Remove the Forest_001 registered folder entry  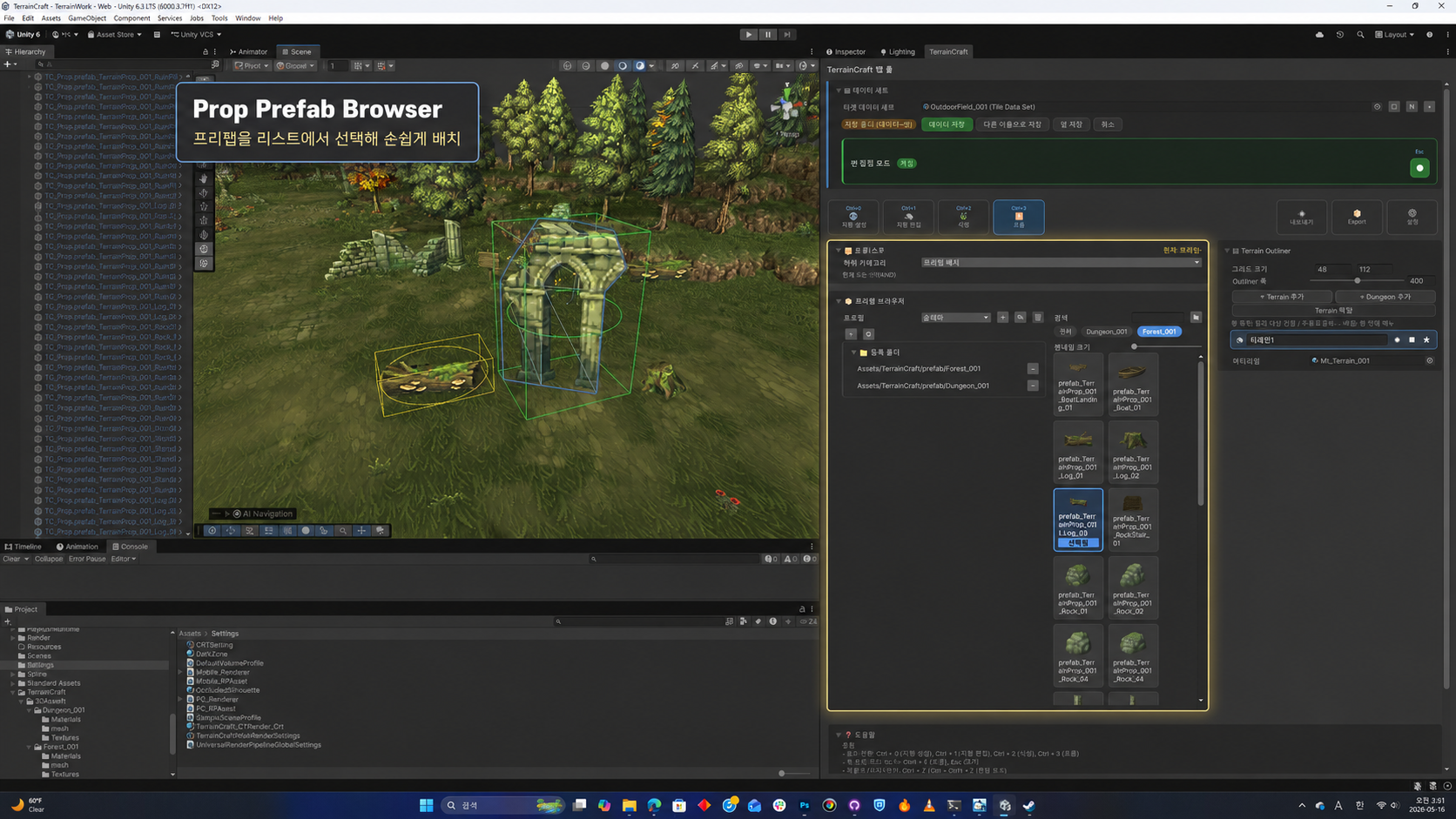tap(1033, 369)
